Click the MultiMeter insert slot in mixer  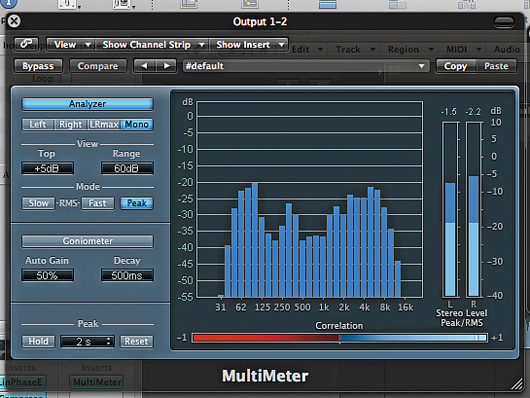pos(97,382)
